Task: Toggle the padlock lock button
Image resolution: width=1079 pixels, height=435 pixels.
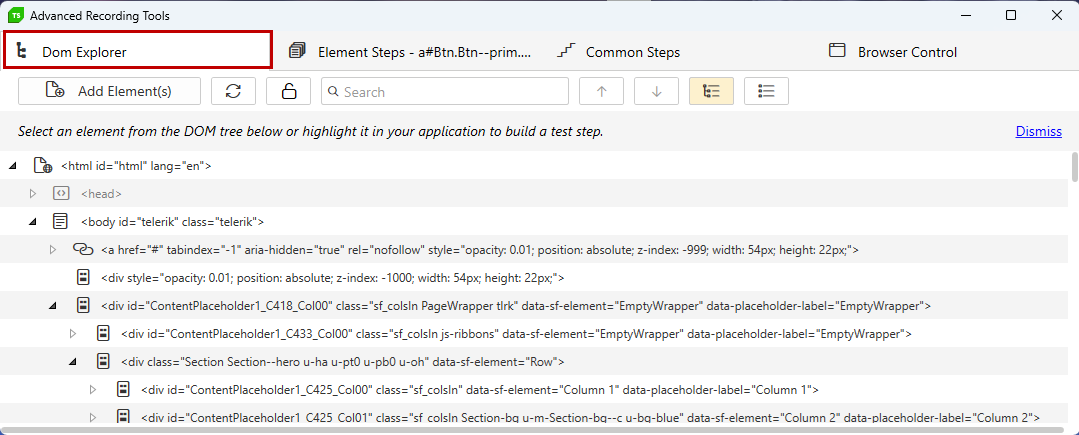Action: click(x=288, y=91)
